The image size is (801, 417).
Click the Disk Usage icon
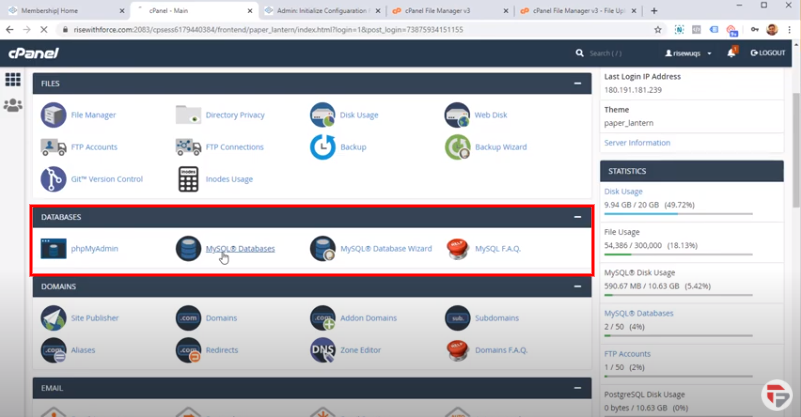(322, 115)
